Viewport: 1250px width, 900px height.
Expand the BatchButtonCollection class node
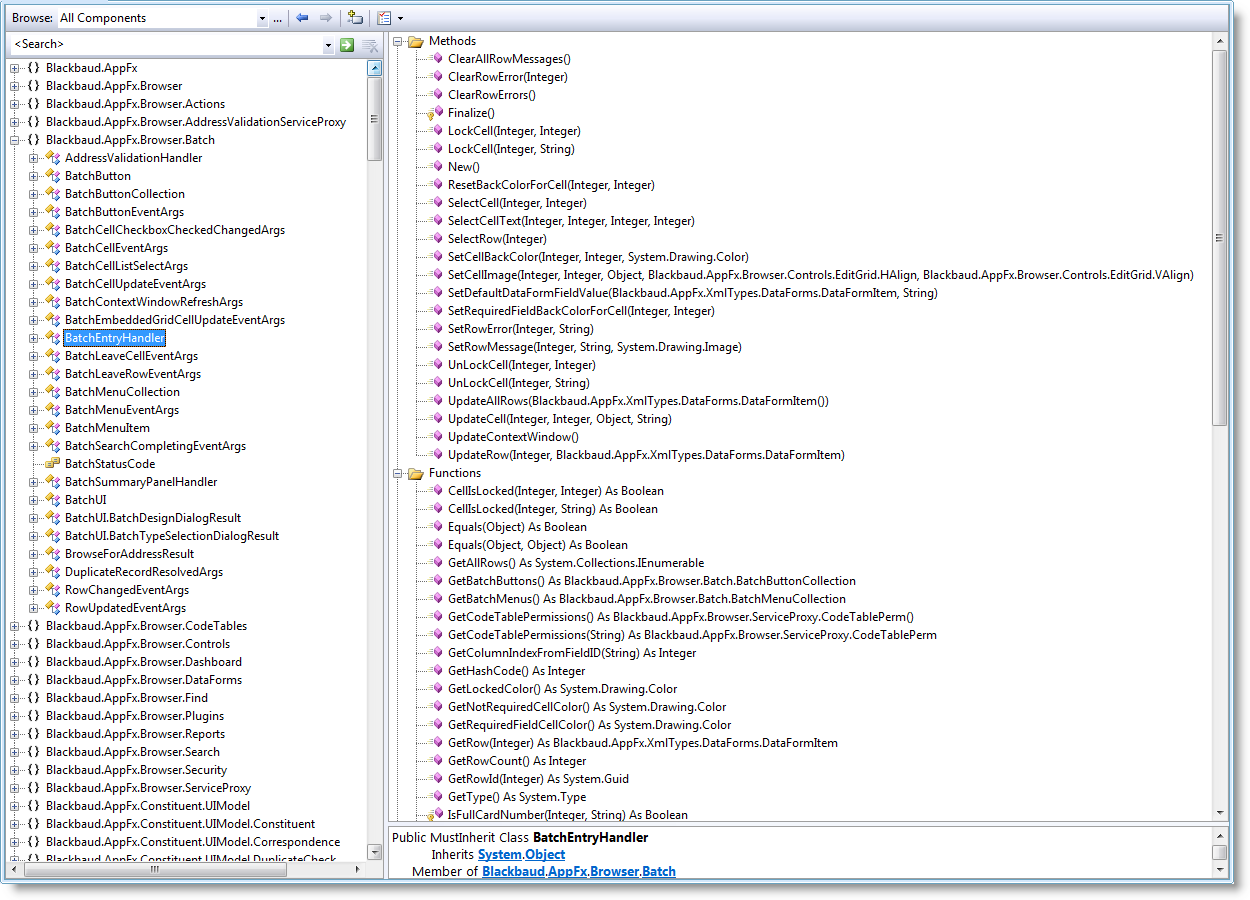(34, 194)
